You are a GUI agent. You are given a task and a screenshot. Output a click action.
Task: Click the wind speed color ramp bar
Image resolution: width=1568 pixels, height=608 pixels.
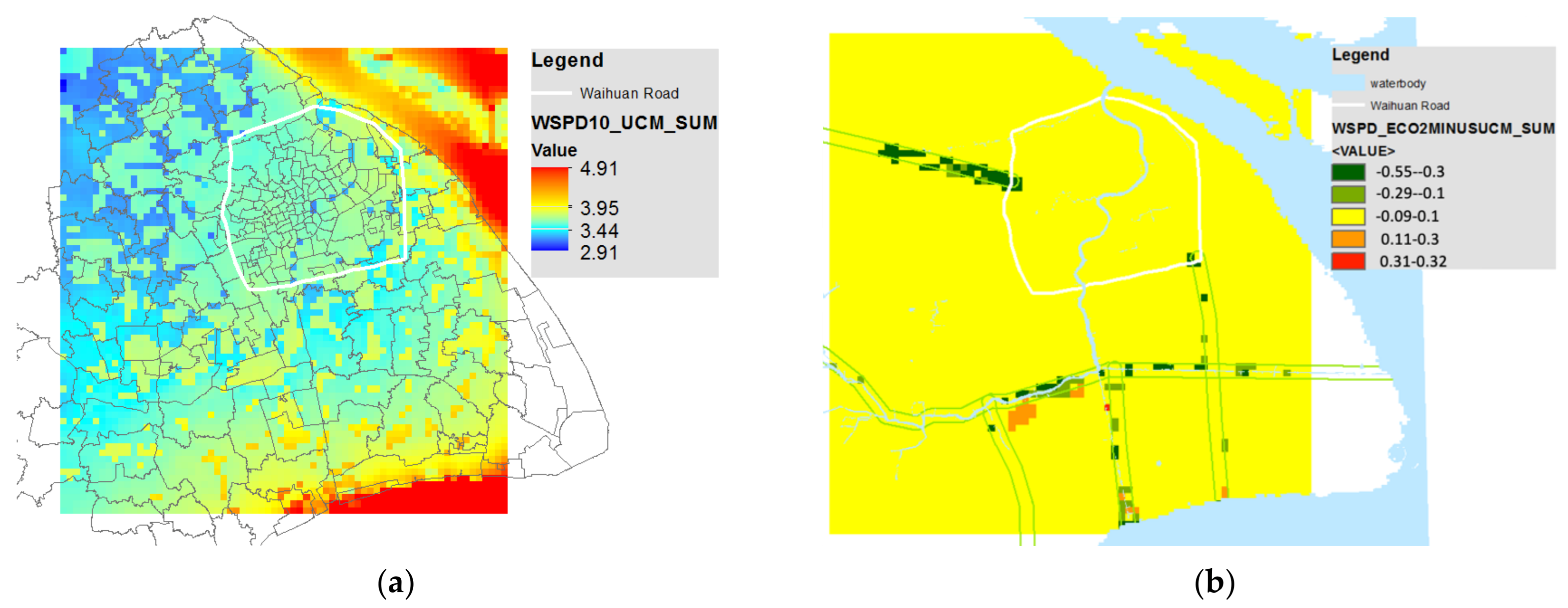[x=550, y=209]
